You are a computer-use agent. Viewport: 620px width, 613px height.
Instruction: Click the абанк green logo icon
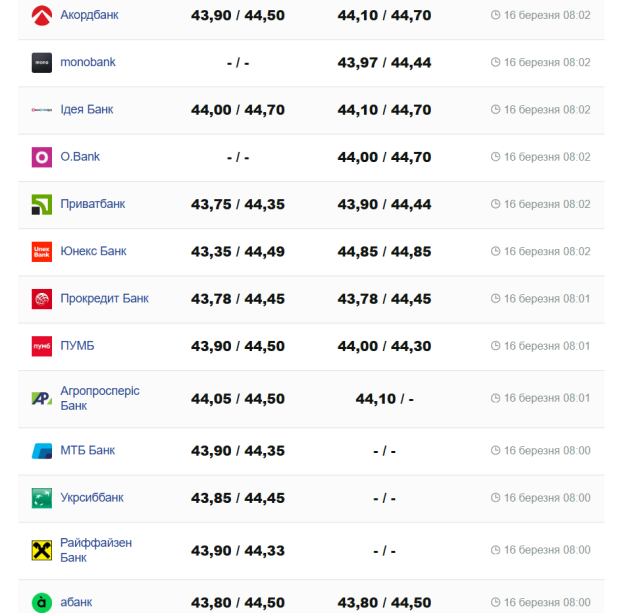pos(41,602)
